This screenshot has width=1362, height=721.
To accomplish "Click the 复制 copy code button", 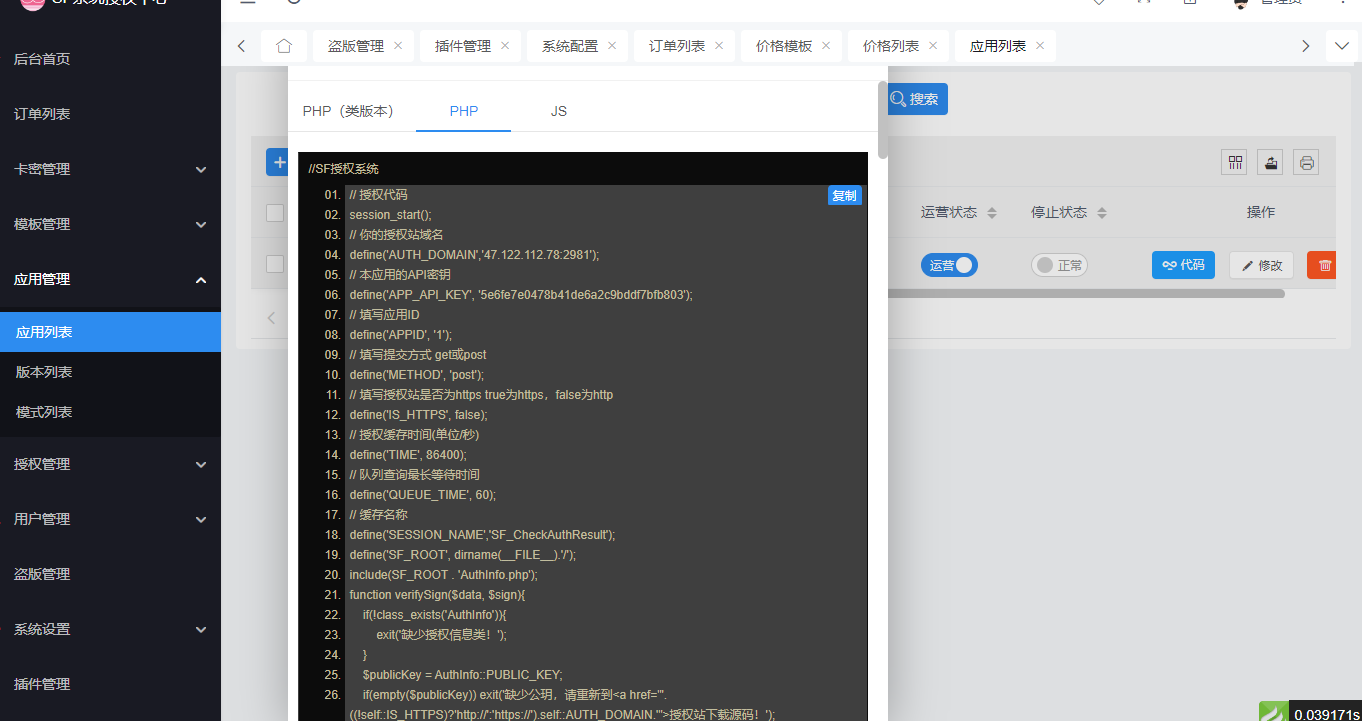I will pyautogui.click(x=844, y=195).
